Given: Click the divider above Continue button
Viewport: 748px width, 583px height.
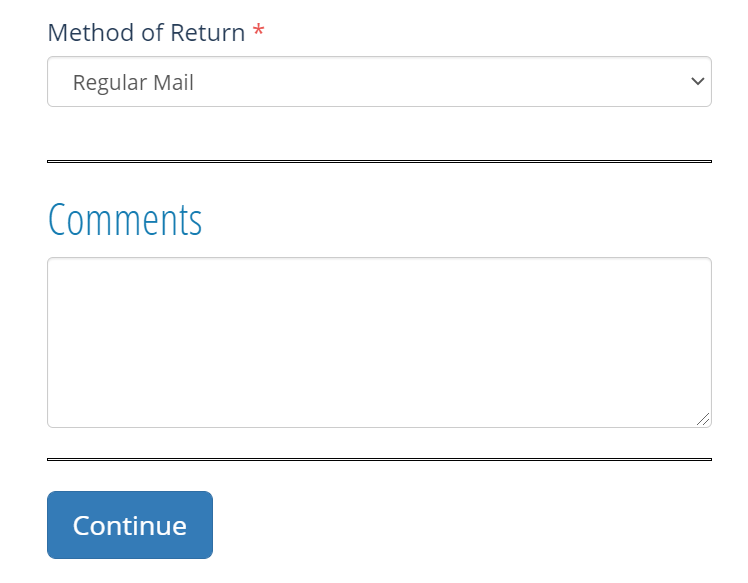Looking at the screenshot, I should [379, 459].
